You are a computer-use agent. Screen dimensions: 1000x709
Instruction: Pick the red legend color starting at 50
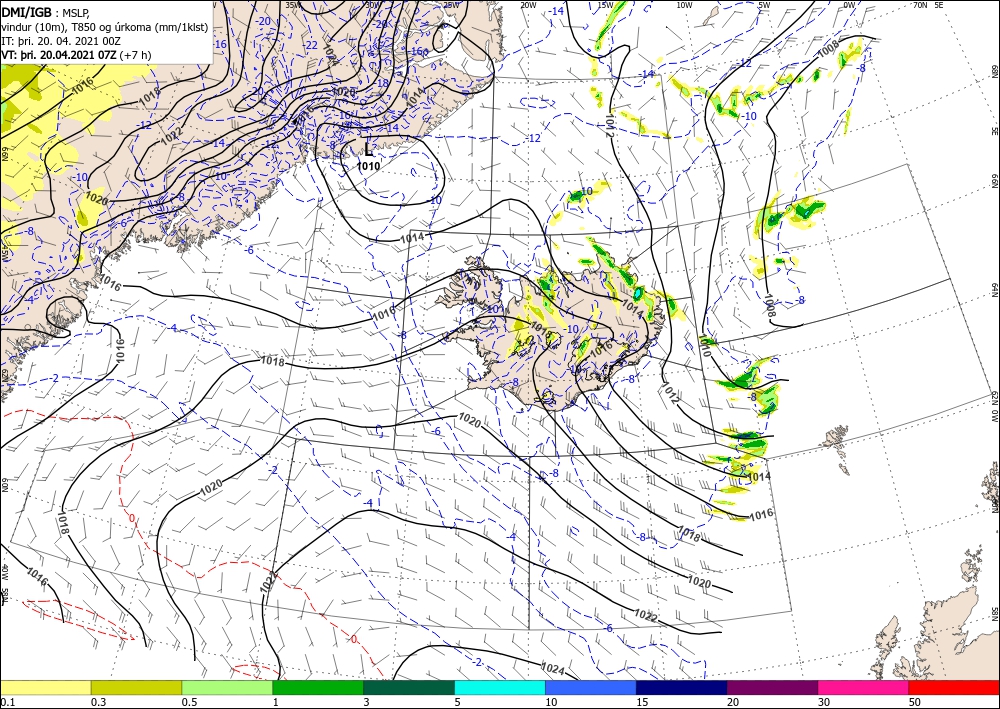954,687
